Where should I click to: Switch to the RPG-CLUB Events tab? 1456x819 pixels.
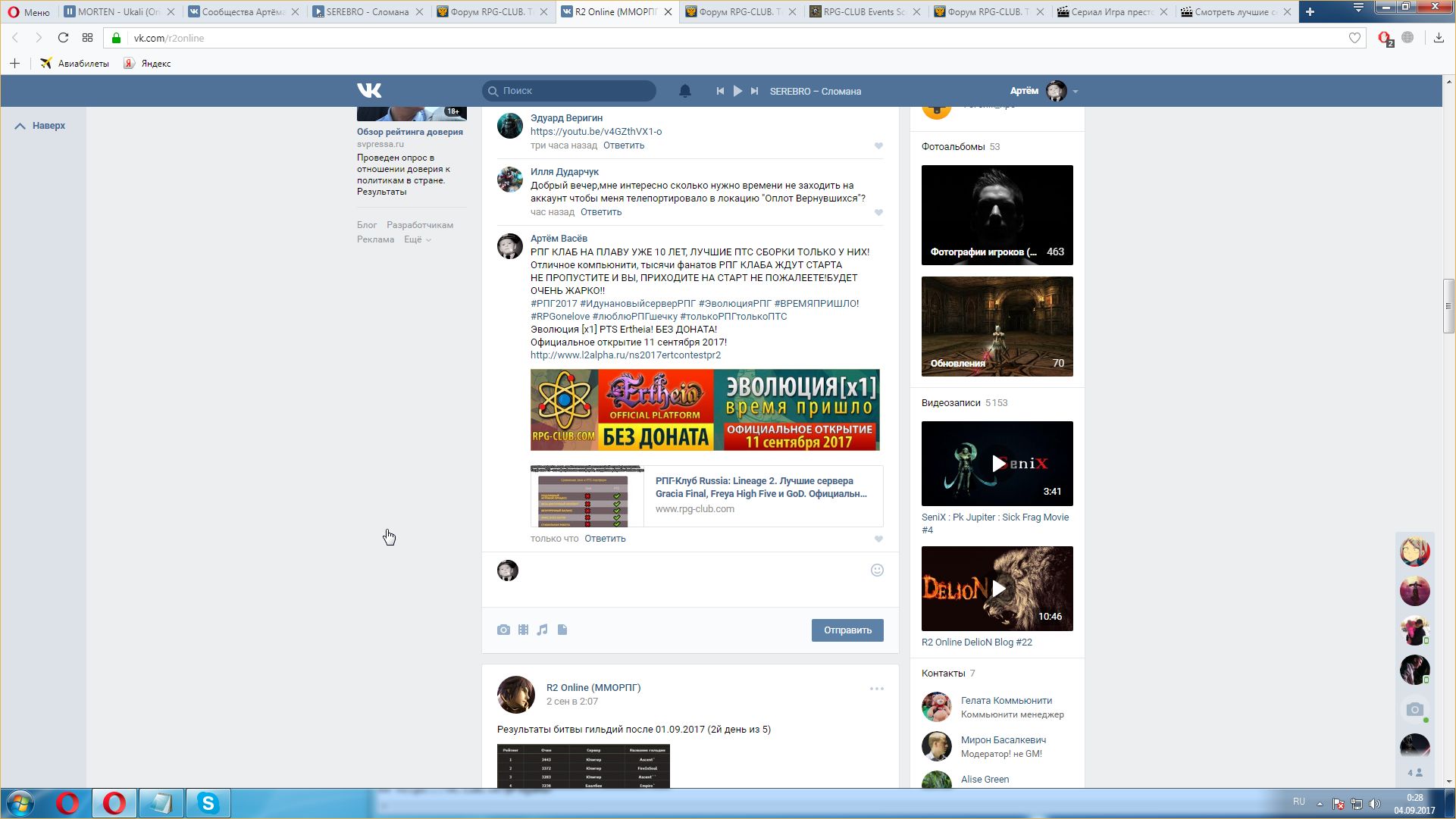pyautogui.click(x=865, y=11)
